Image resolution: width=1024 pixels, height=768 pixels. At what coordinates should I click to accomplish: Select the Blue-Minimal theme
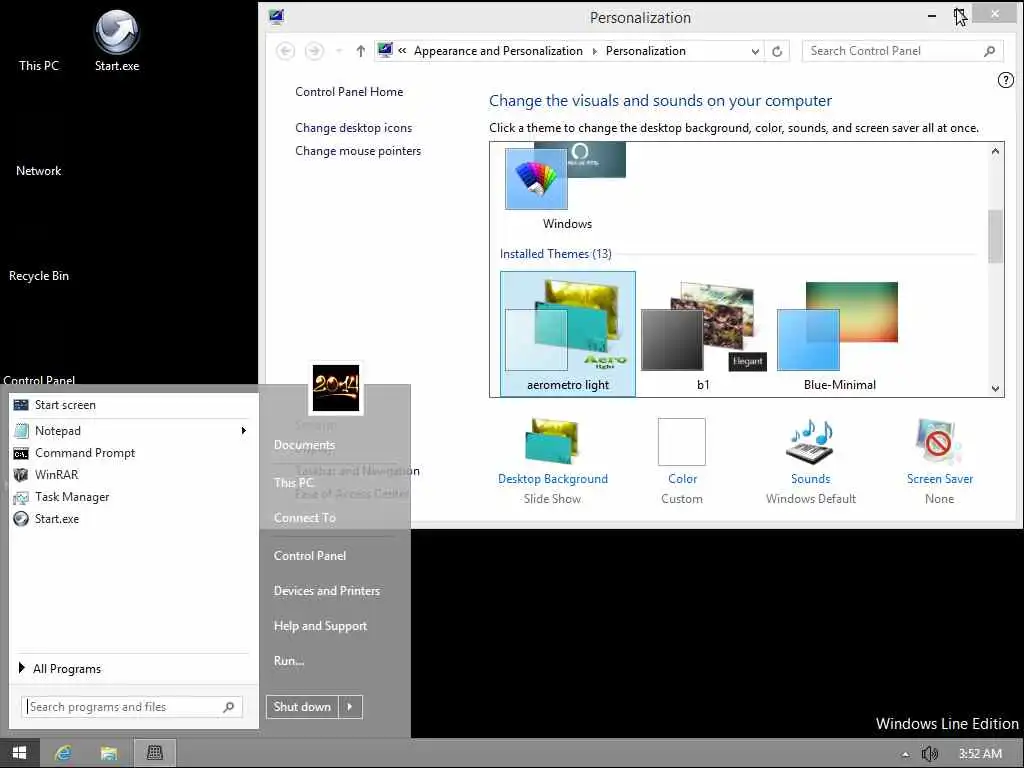click(839, 334)
